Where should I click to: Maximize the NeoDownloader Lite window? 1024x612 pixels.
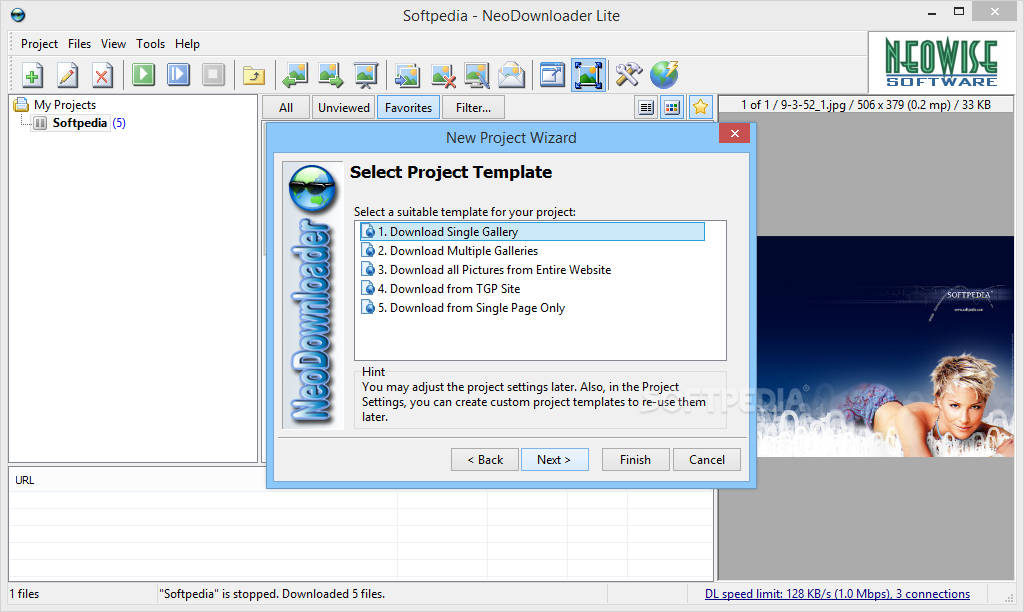click(x=959, y=11)
